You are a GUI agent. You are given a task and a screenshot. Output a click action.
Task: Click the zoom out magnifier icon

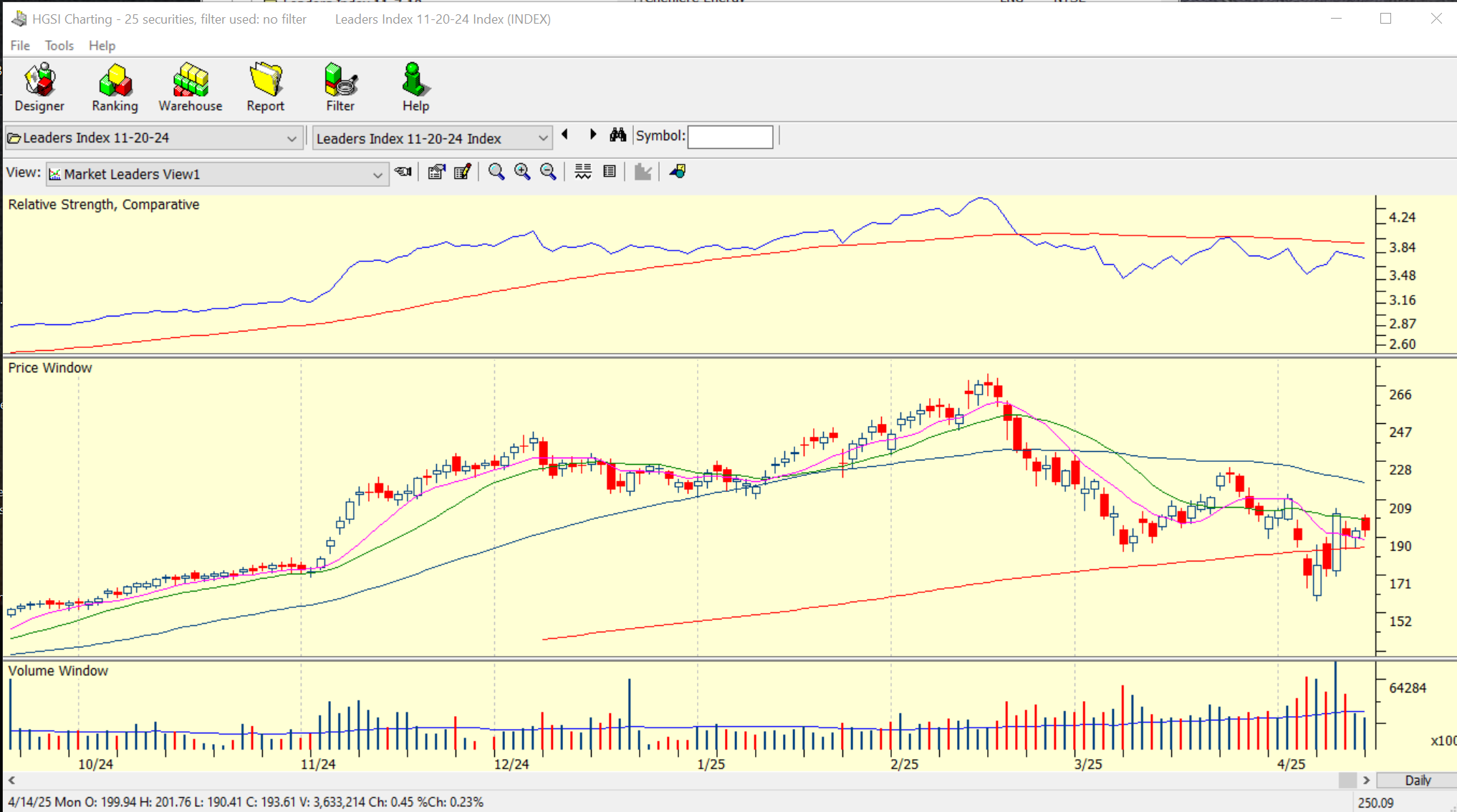click(x=548, y=172)
